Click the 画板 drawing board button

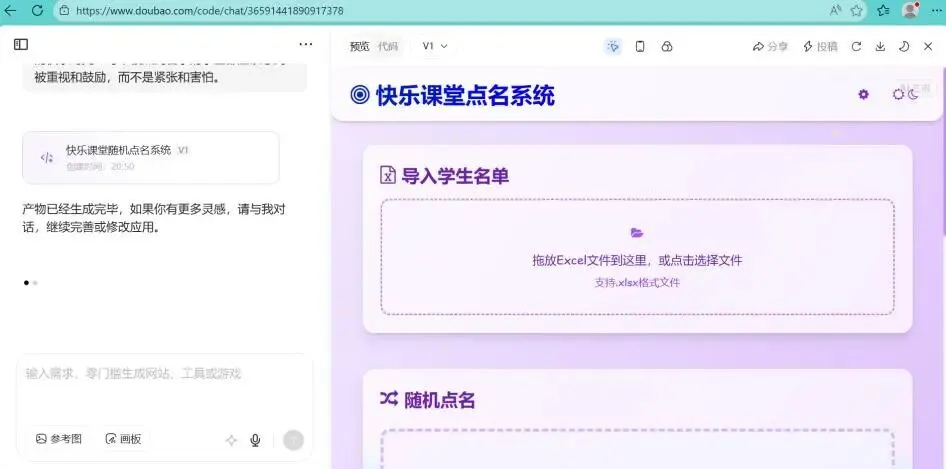tap(123, 439)
